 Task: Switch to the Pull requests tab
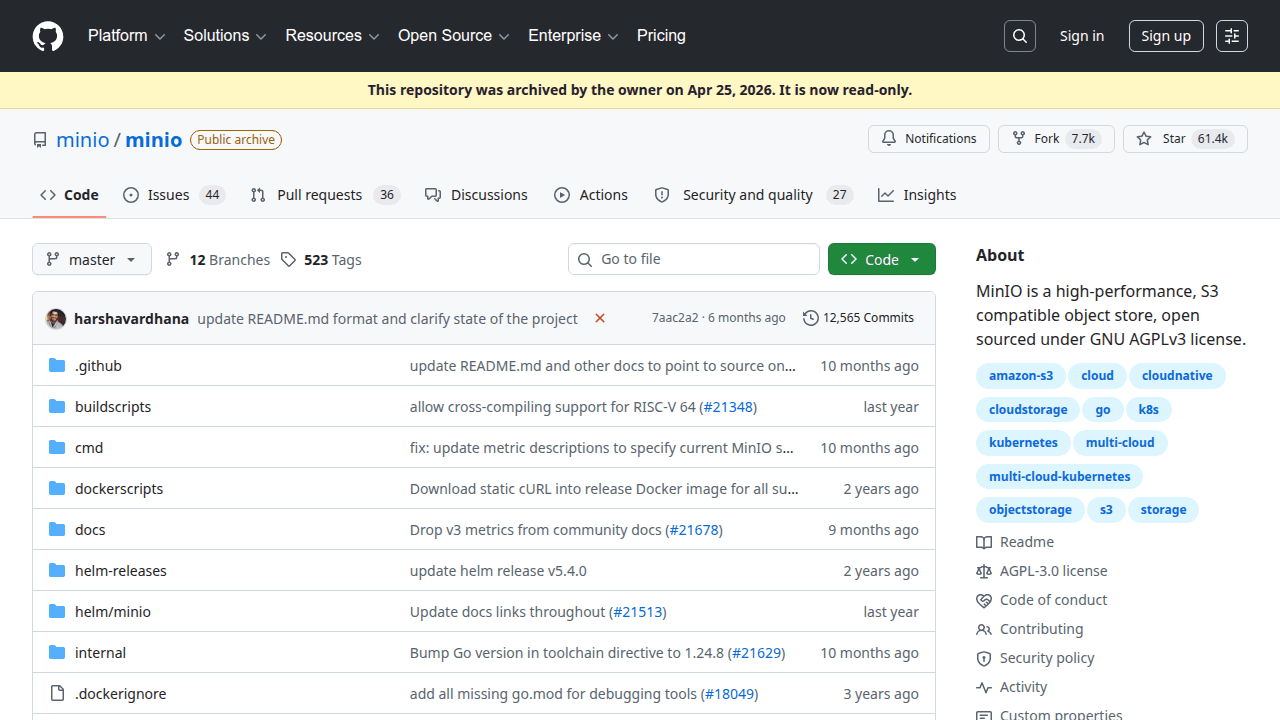pos(325,195)
